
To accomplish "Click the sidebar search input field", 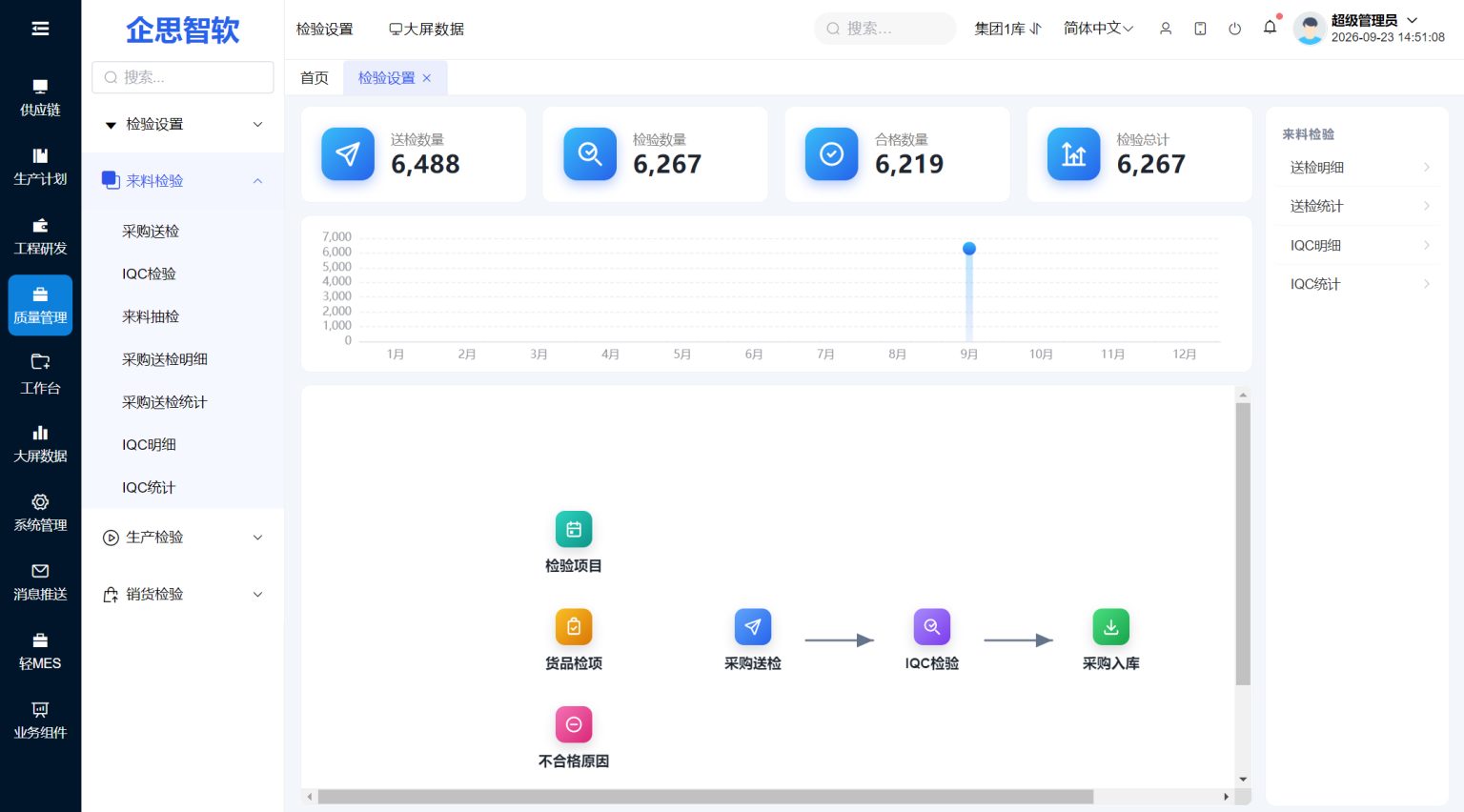I will pos(183,77).
